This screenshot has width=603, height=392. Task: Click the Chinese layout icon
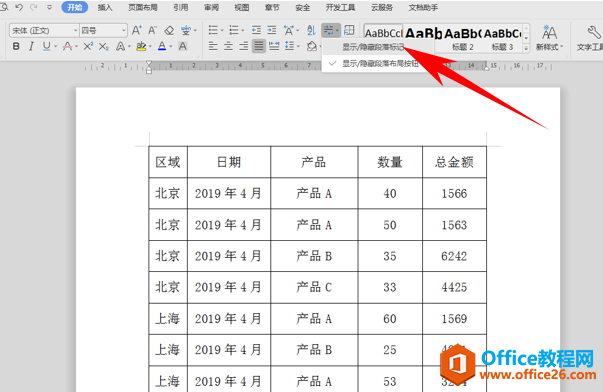288,30
